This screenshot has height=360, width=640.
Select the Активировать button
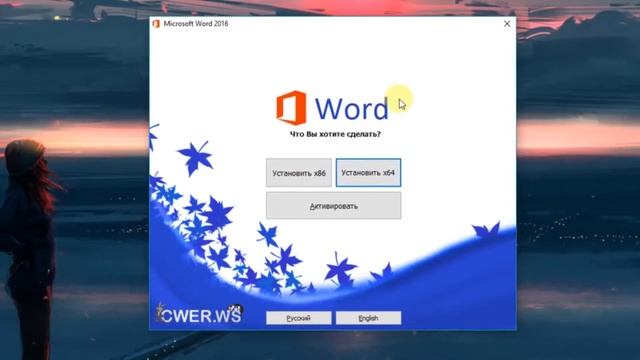pyautogui.click(x=333, y=206)
